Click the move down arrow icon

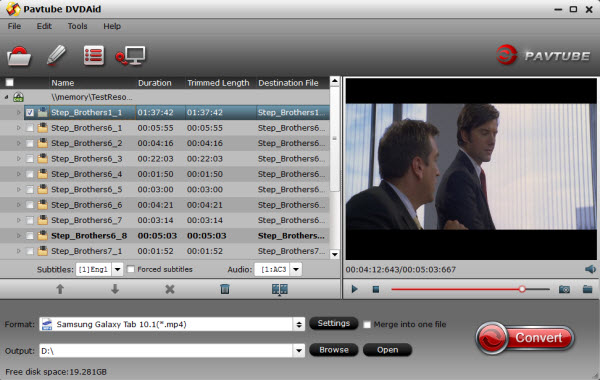[115, 289]
